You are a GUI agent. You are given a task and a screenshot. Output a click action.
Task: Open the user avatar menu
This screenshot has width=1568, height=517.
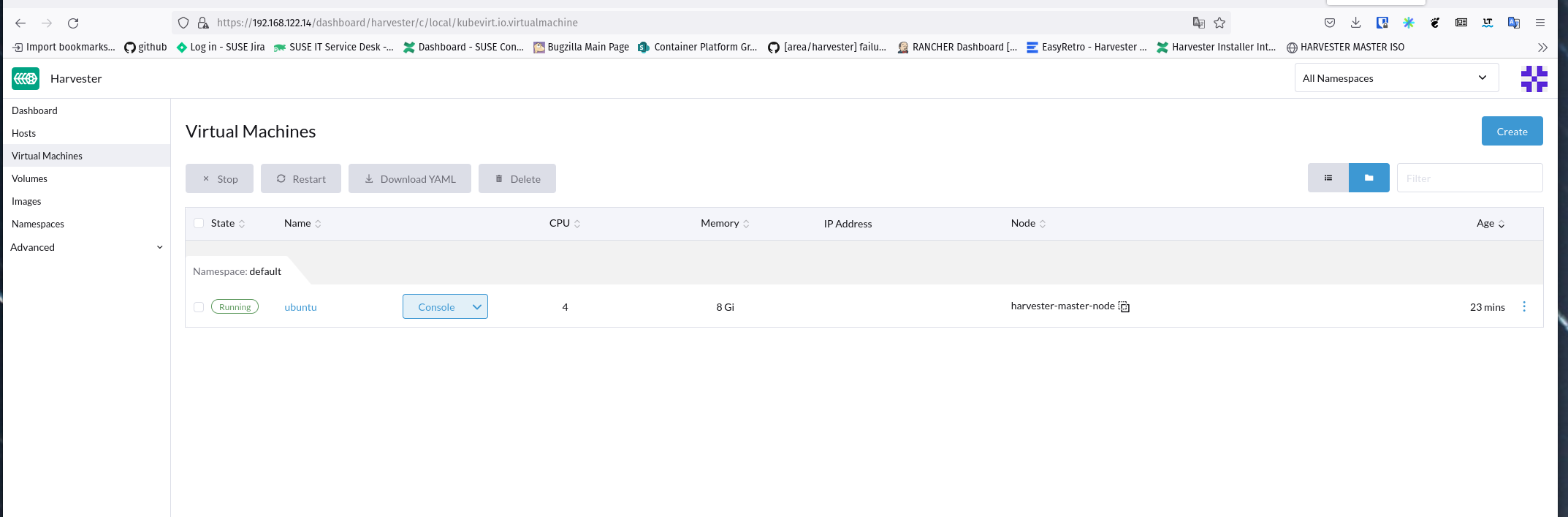click(1534, 78)
